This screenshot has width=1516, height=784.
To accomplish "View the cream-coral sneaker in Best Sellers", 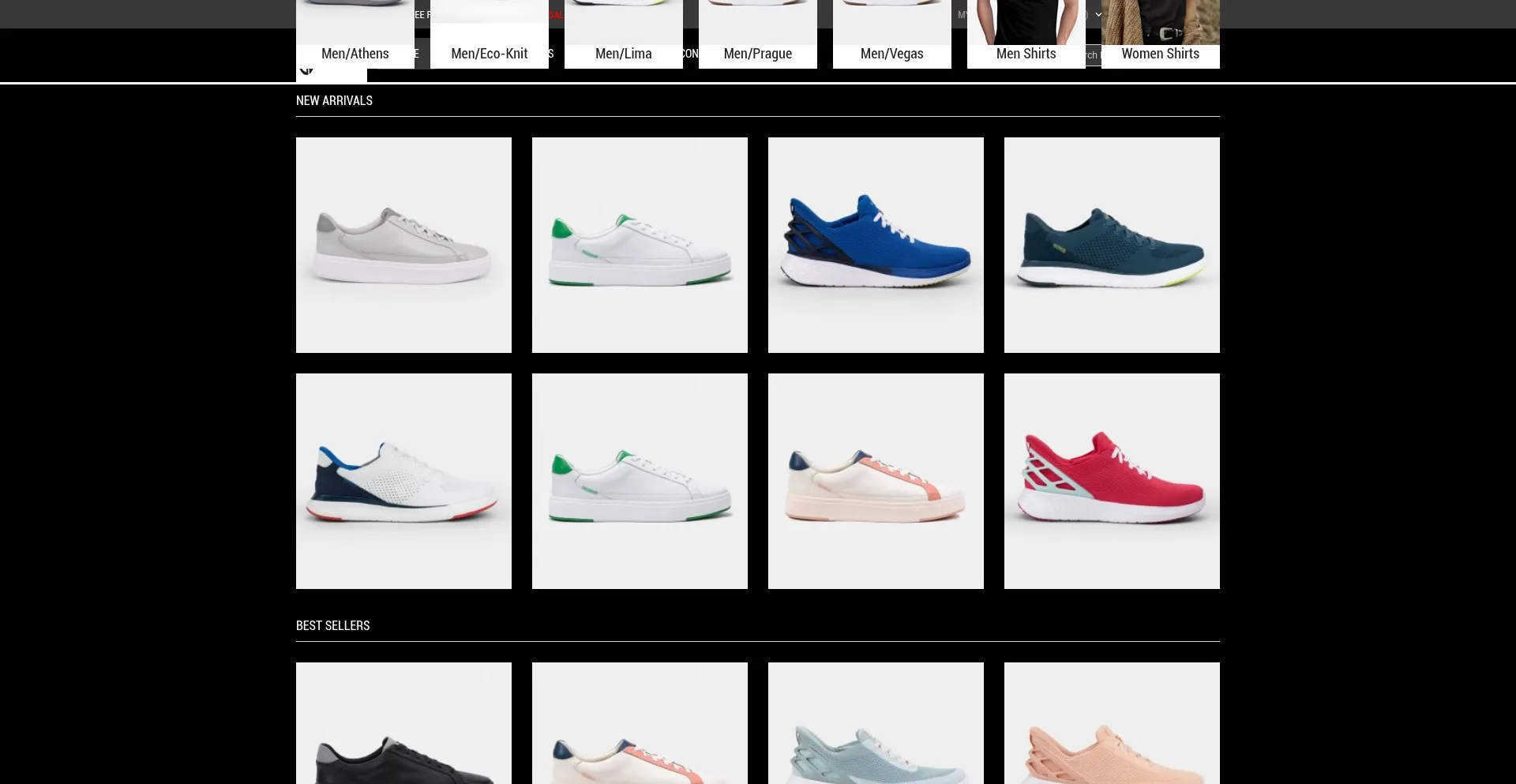I will pos(640,723).
